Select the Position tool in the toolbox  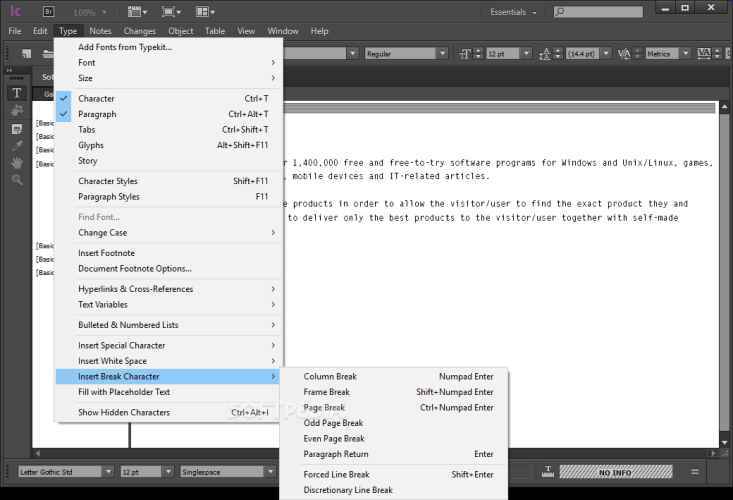tap(17, 111)
